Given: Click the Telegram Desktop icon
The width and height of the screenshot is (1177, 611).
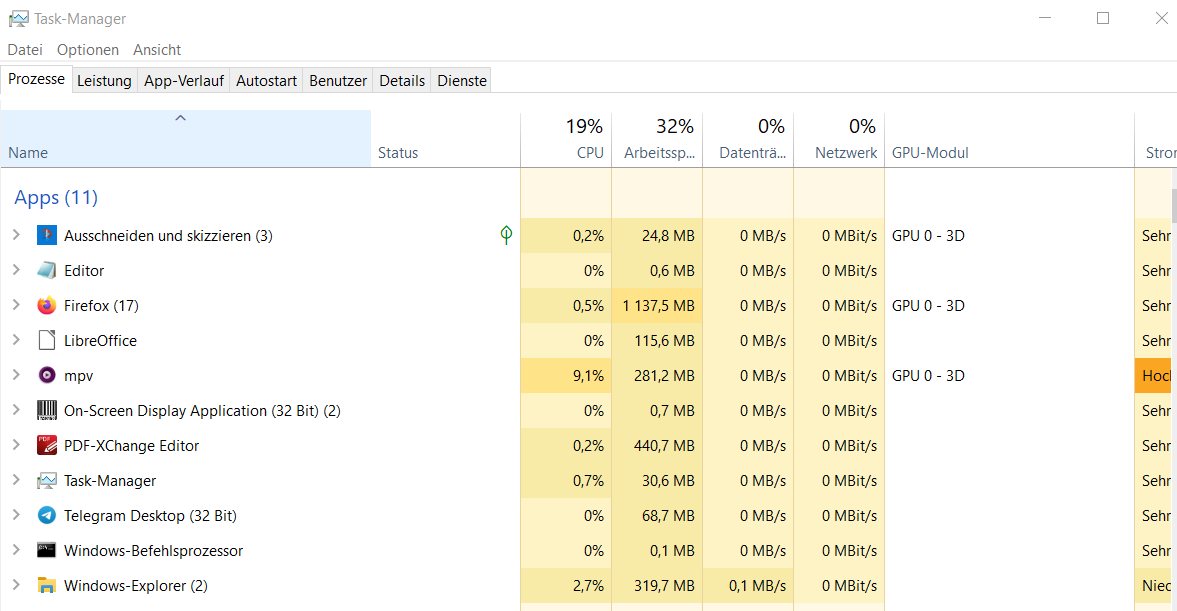Looking at the screenshot, I should click(47, 516).
